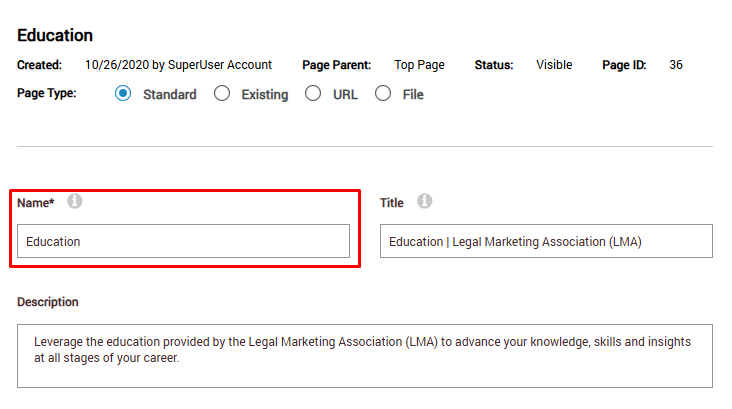This screenshot has width=732, height=409.
Task: Click the Name* field label
Action: 36,203
